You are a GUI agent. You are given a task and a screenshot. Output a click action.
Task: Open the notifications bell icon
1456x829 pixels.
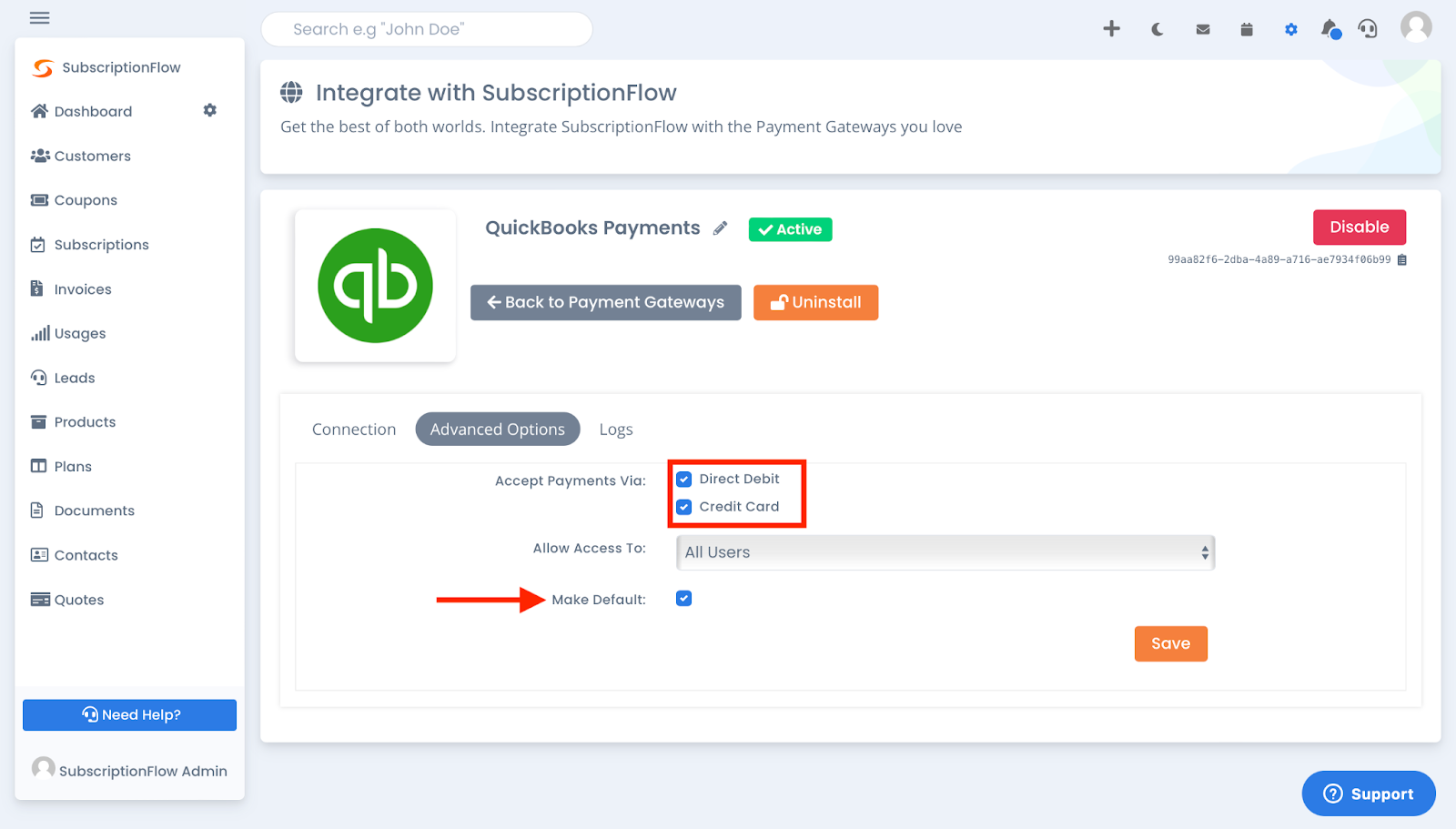pos(1330,29)
